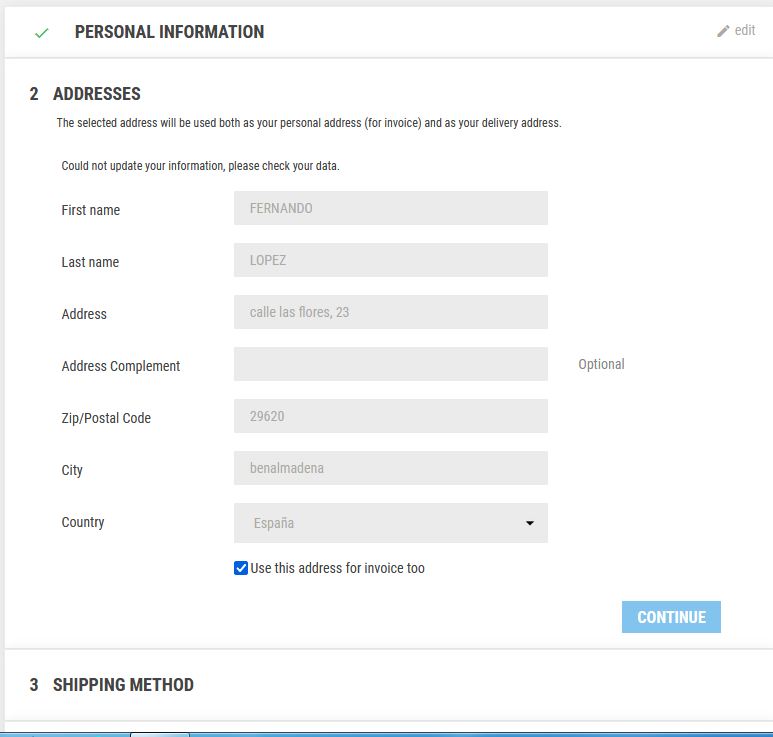Click the First name field

tap(390, 208)
